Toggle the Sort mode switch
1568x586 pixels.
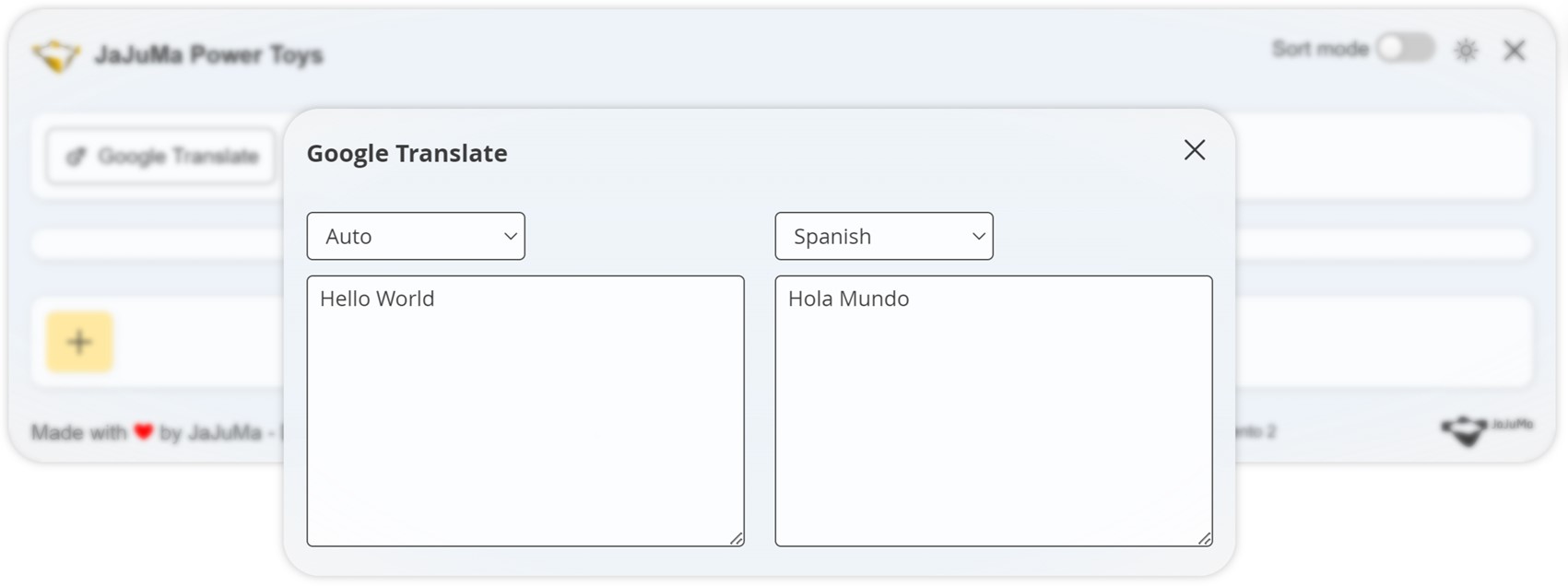pos(1406,49)
